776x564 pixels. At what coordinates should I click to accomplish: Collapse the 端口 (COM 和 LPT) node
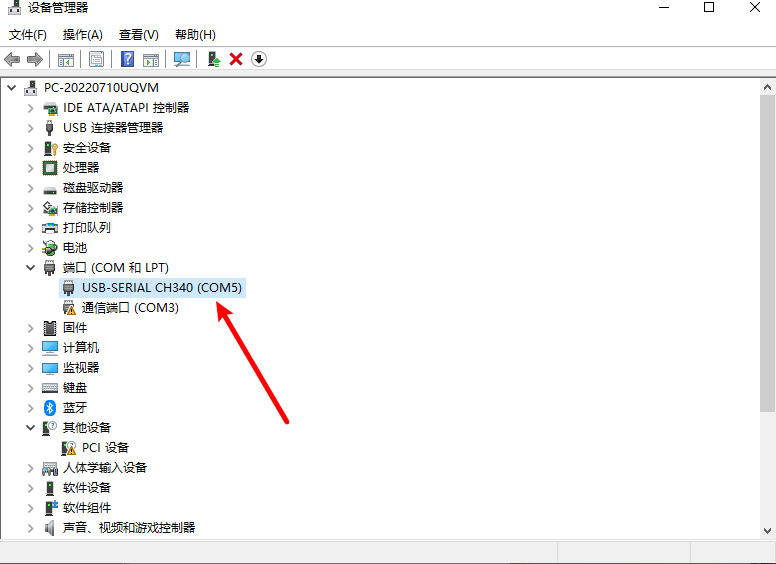(x=30, y=268)
